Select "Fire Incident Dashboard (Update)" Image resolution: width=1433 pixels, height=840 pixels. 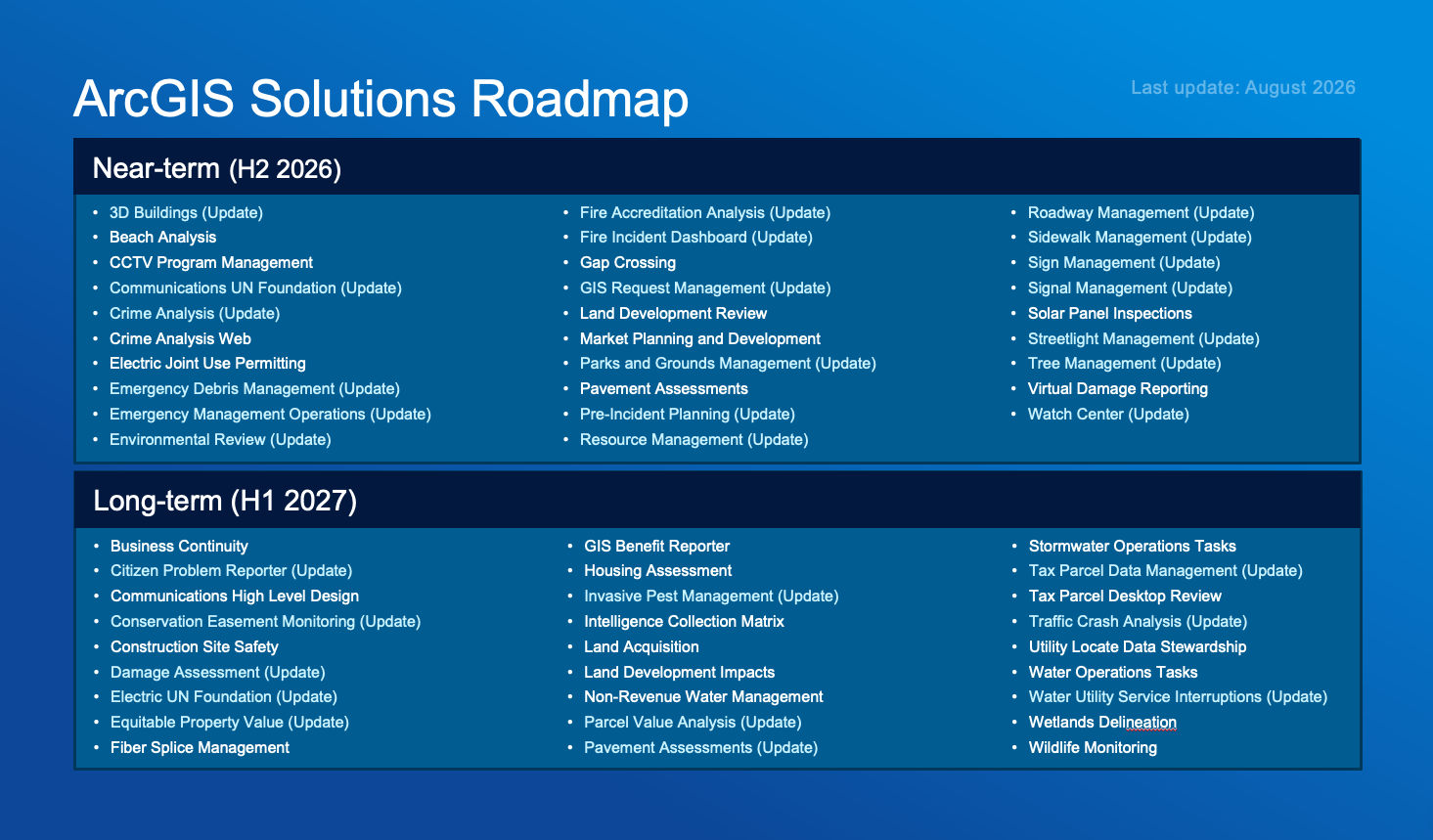pos(696,238)
